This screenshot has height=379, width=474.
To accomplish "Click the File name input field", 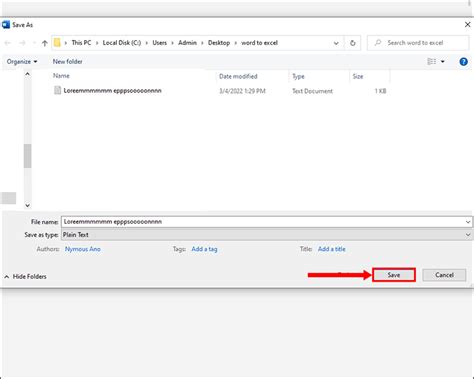I will [263, 222].
